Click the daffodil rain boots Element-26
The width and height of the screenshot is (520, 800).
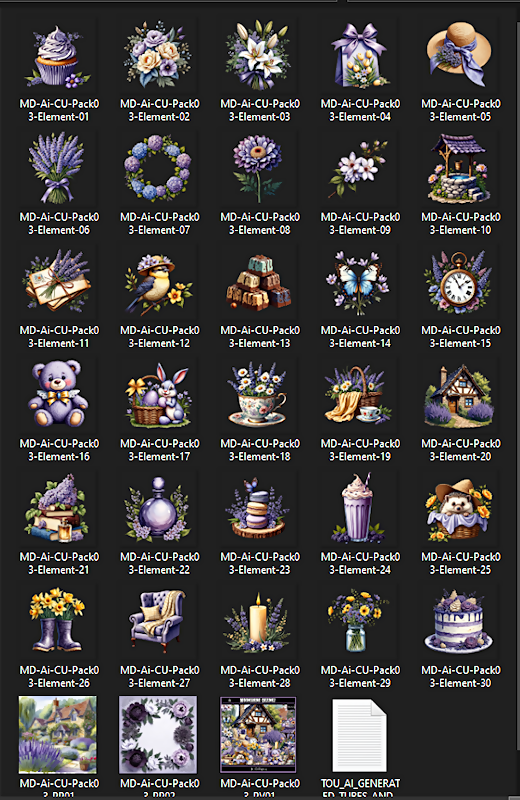58,620
